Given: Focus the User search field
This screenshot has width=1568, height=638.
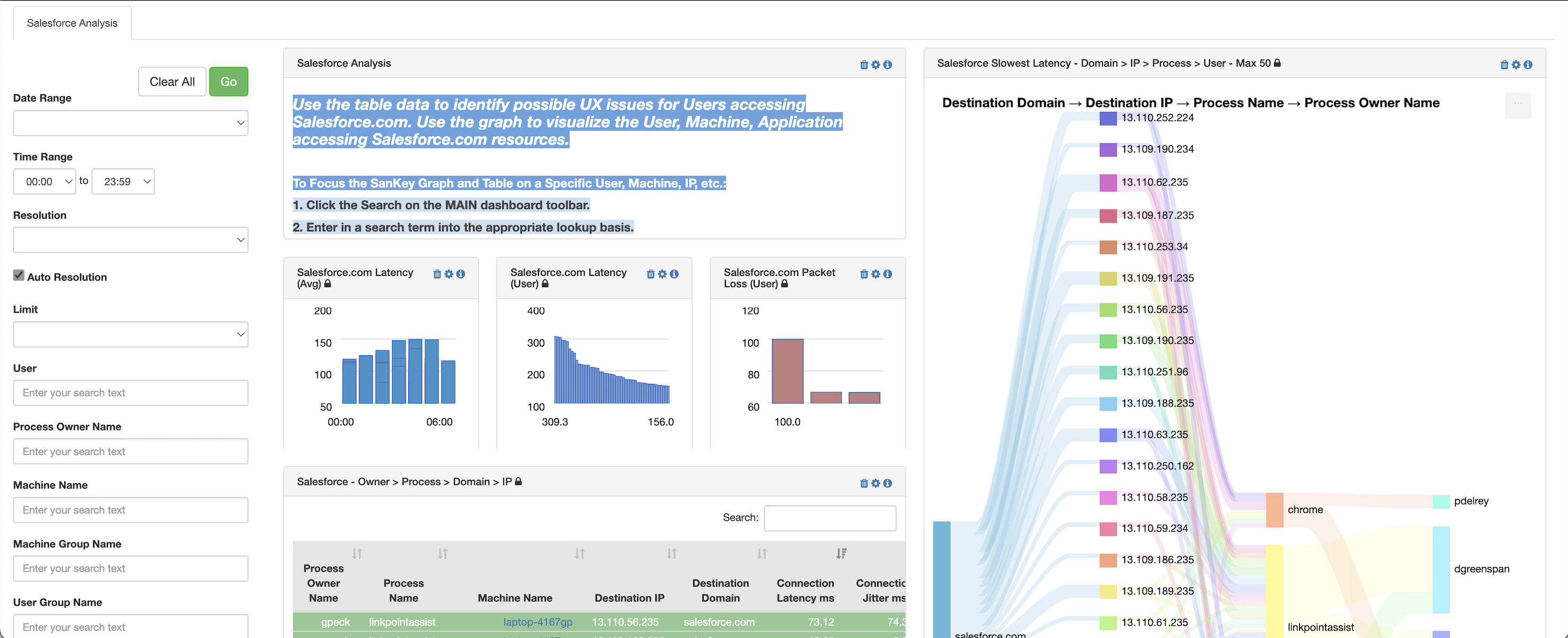Looking at the screenshot, I should pos(131,393).
